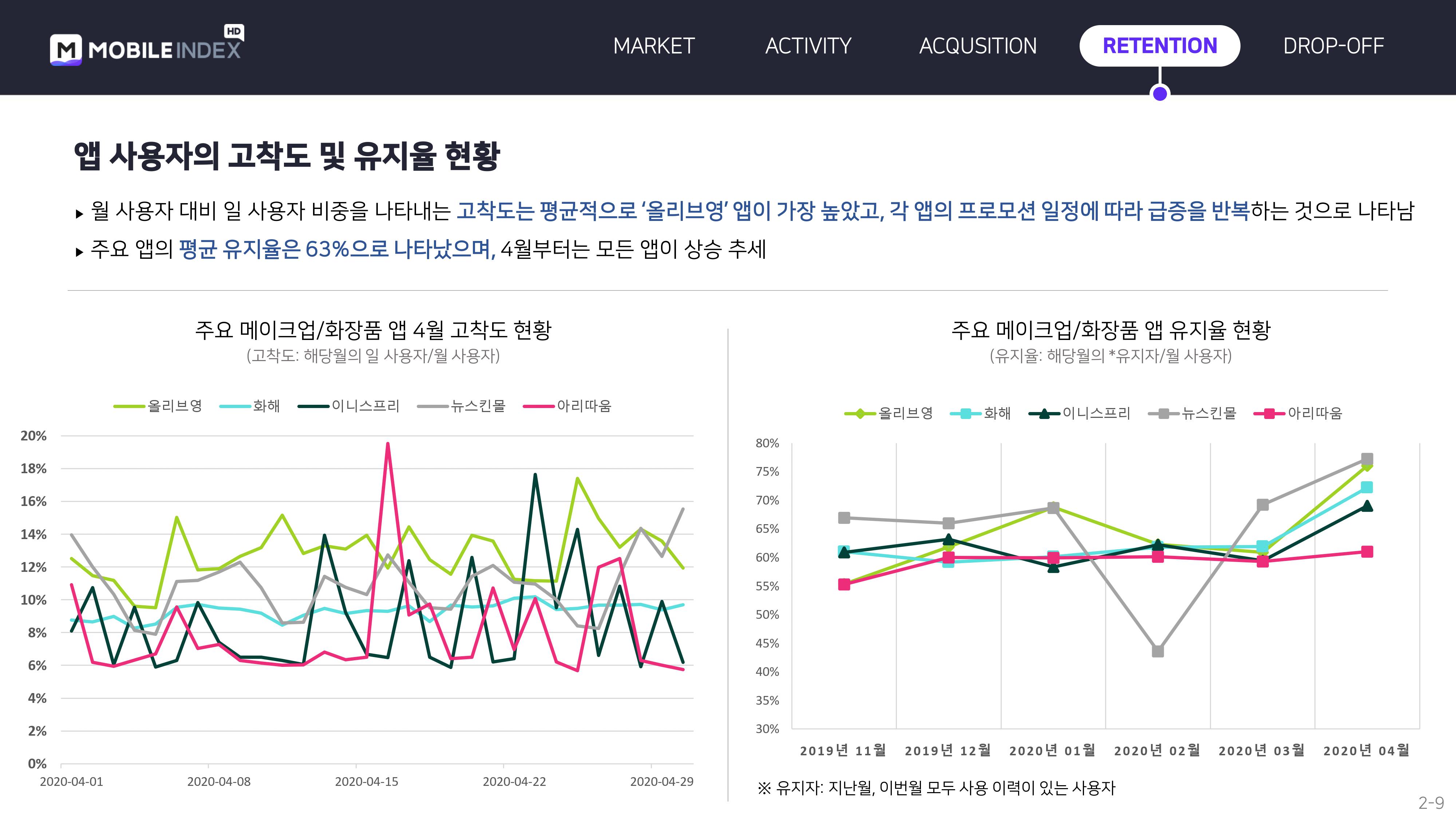Click 올리브영 diamond legend marker in right chart
The image size is (1456, 819).
tap(860, 414)
